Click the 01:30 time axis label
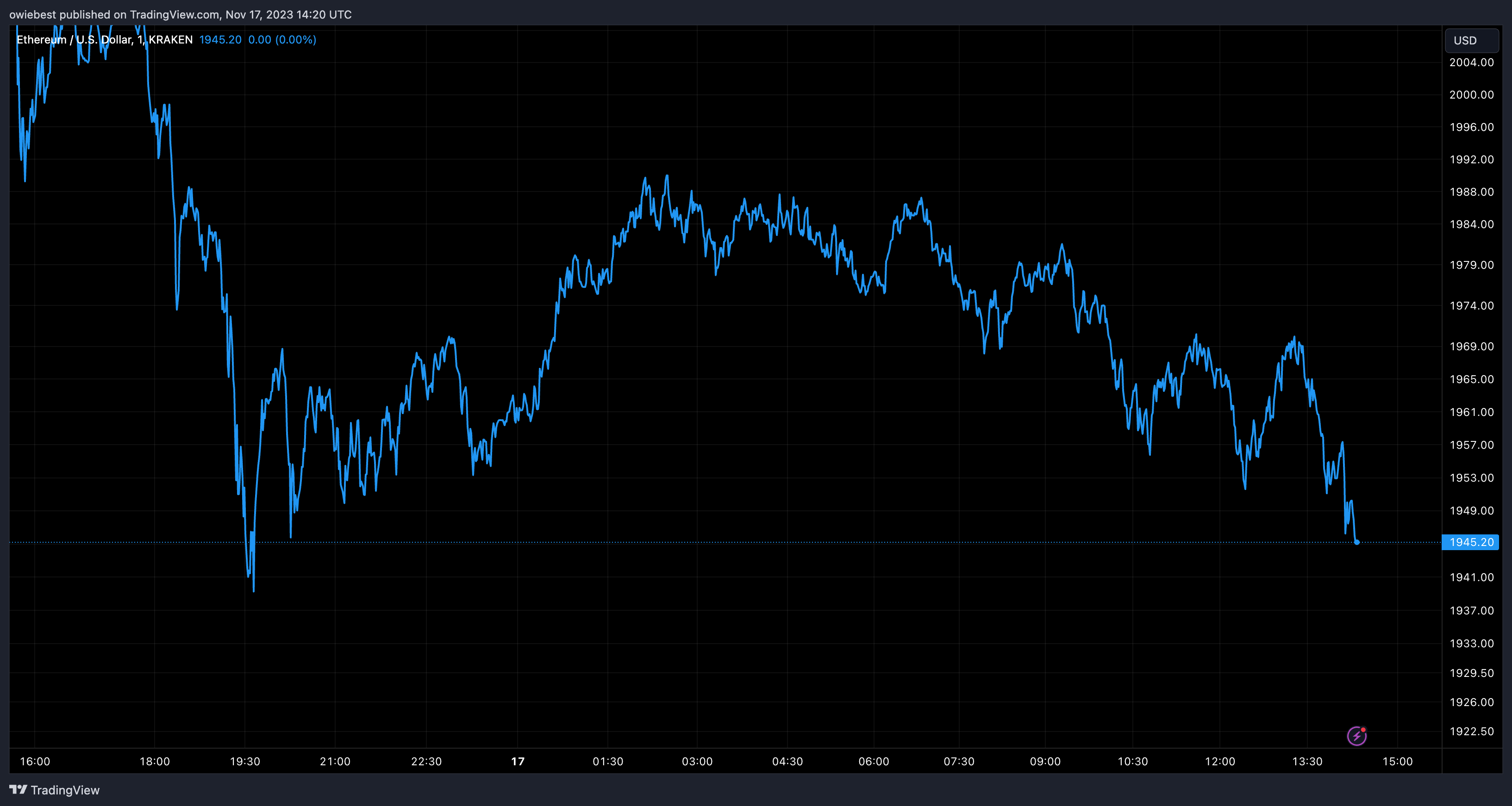 (x=608, y=762)
